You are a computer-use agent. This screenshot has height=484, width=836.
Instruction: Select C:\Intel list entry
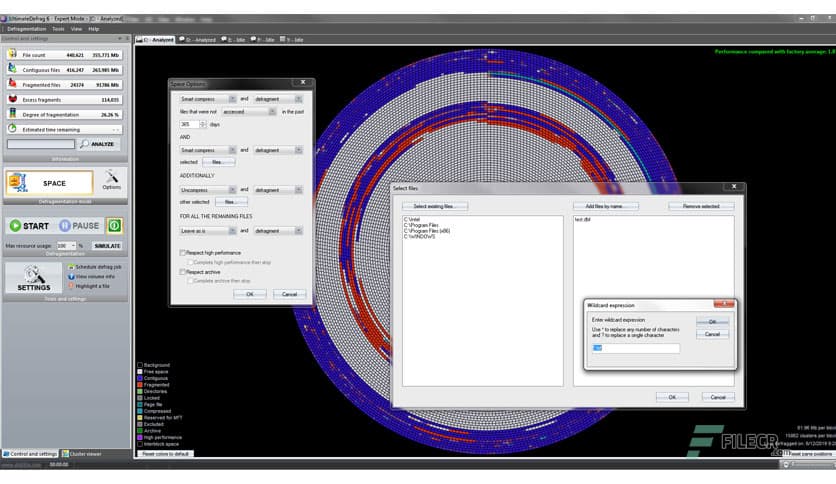click(x=412, y=219)
